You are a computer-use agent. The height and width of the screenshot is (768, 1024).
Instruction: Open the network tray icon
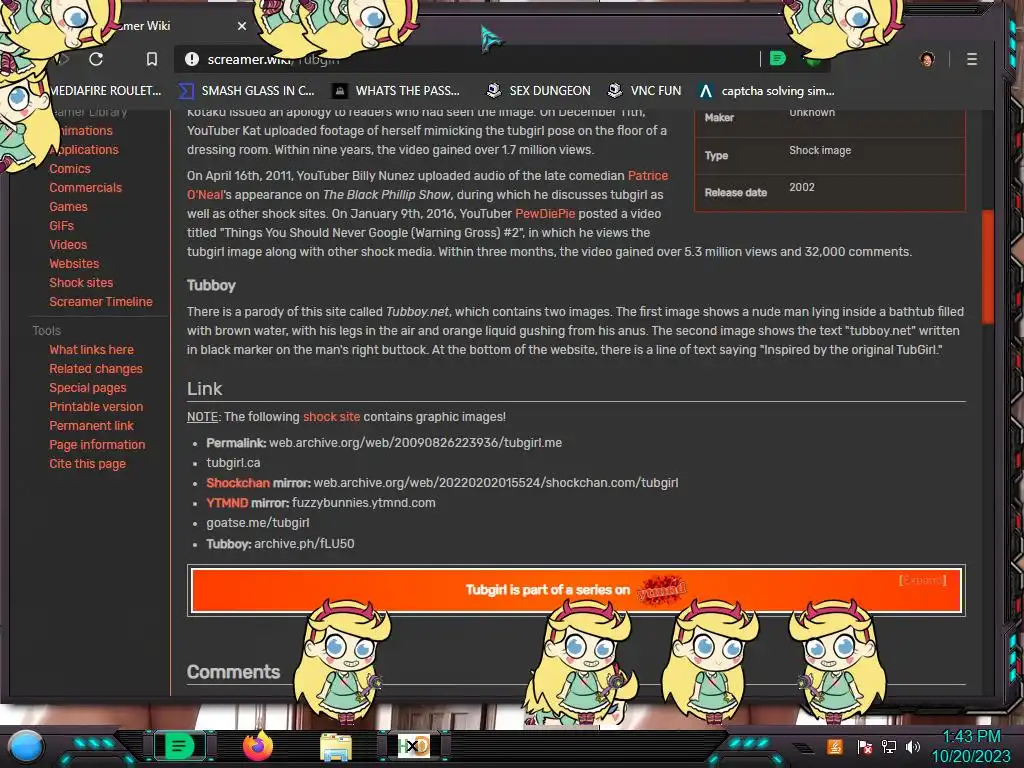click(889, 746)
